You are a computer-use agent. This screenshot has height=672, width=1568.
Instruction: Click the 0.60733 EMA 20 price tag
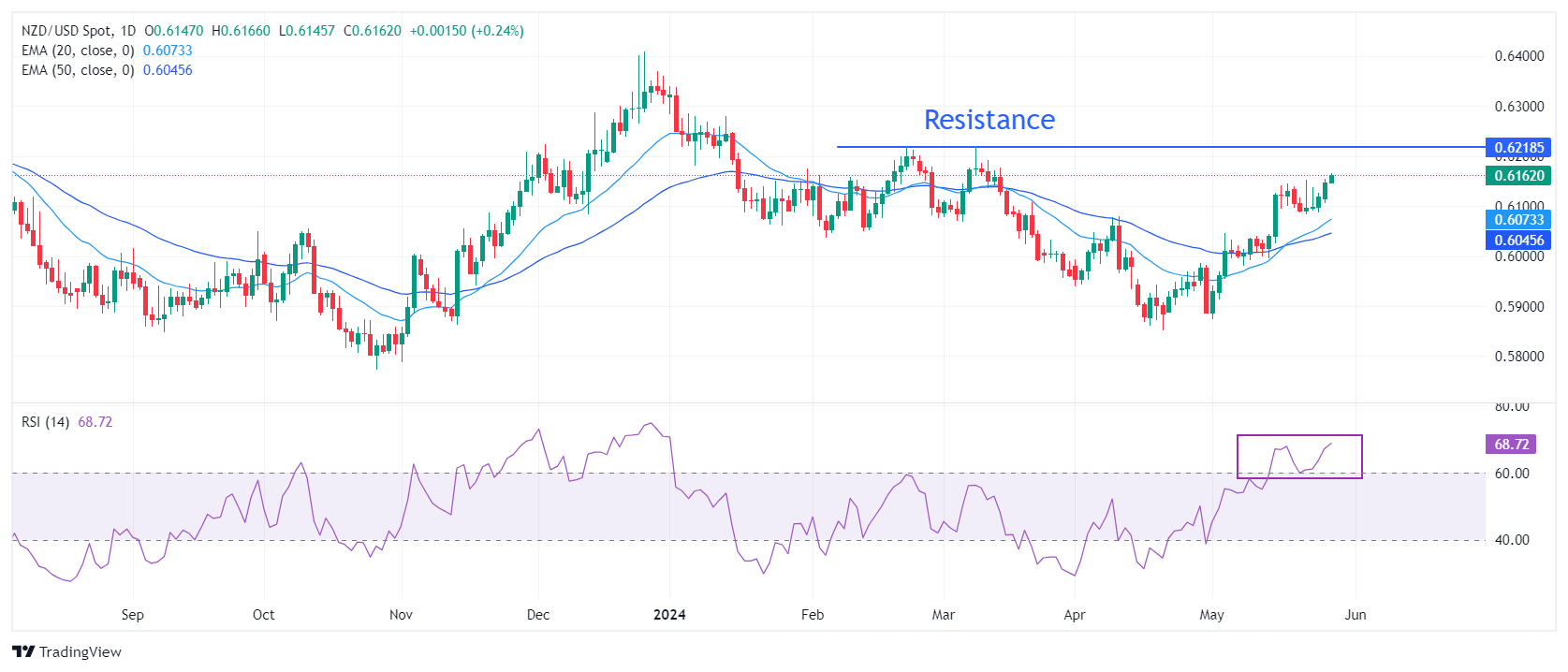pos(1517,220)
